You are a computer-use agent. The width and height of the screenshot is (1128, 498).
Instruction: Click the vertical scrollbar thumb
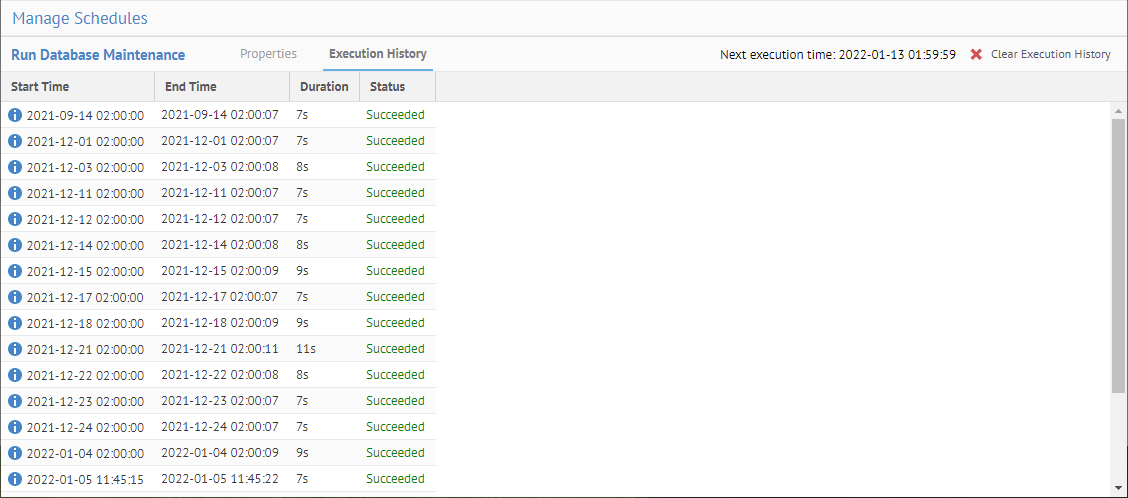pyautogui.click(x=1118, y=255)
